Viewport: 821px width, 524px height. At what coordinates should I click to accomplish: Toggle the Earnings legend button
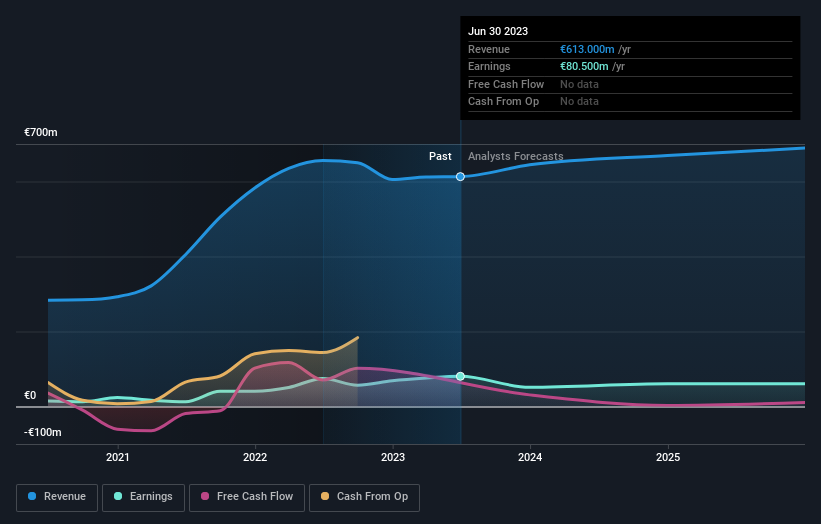143,497
